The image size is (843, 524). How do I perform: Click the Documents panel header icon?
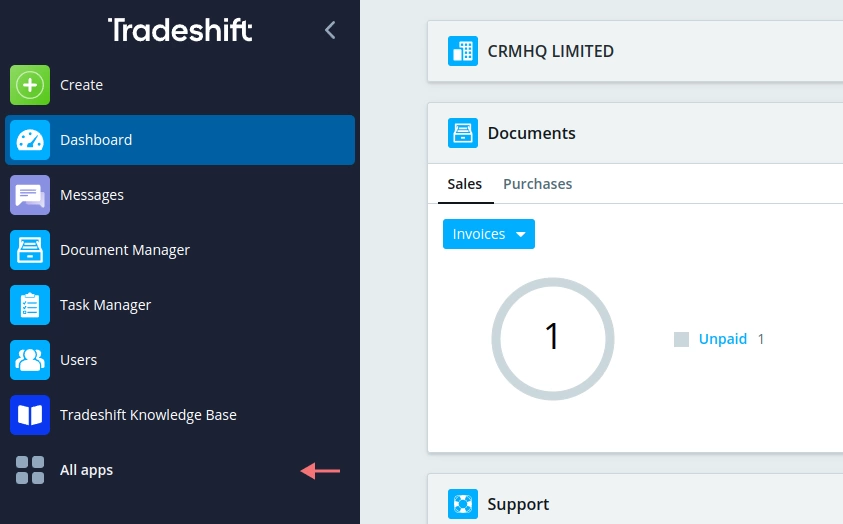(463, 133)
